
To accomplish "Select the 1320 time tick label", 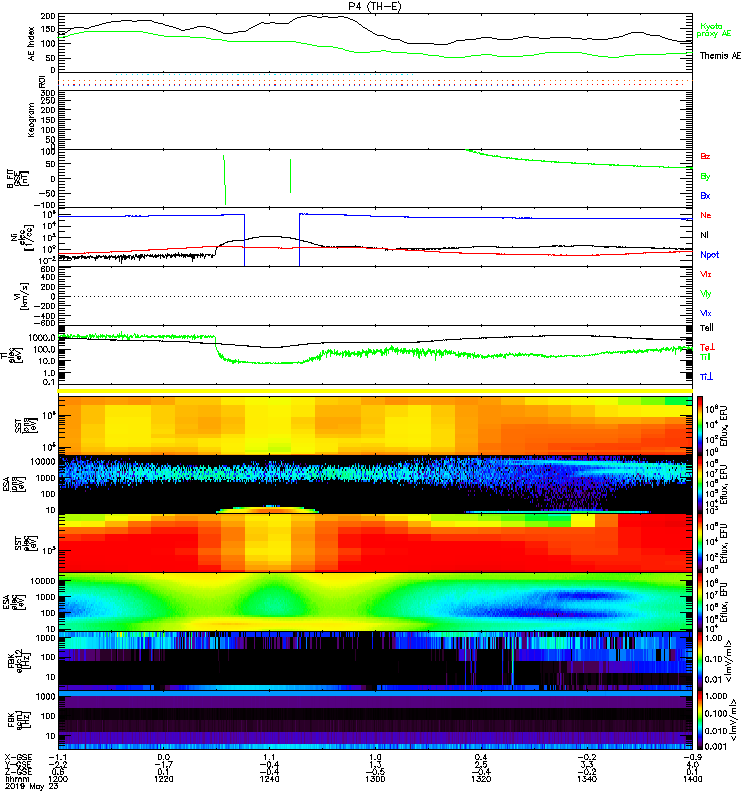I will pyautogui.click(x=481, y=779).
